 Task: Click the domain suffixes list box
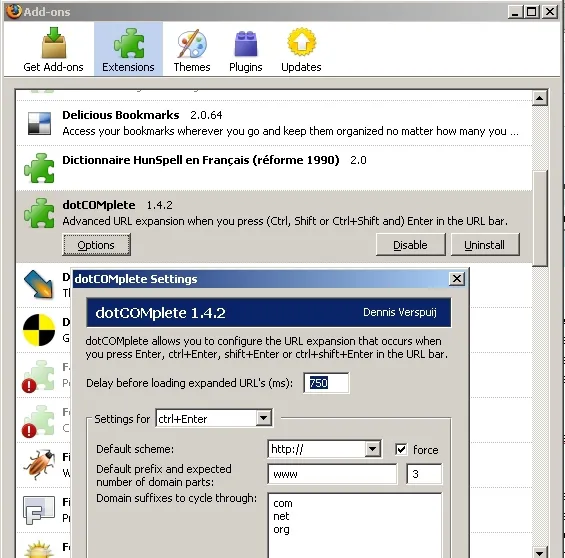[355, 525]
